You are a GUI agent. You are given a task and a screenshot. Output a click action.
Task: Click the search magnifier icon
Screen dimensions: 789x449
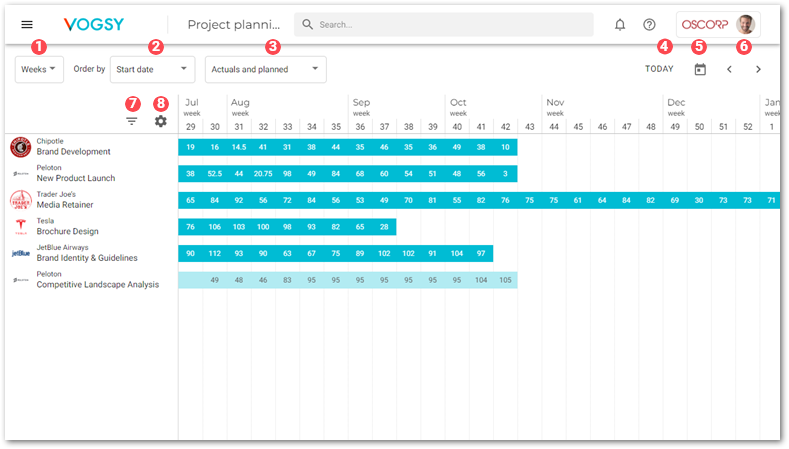tap(307, 24)
